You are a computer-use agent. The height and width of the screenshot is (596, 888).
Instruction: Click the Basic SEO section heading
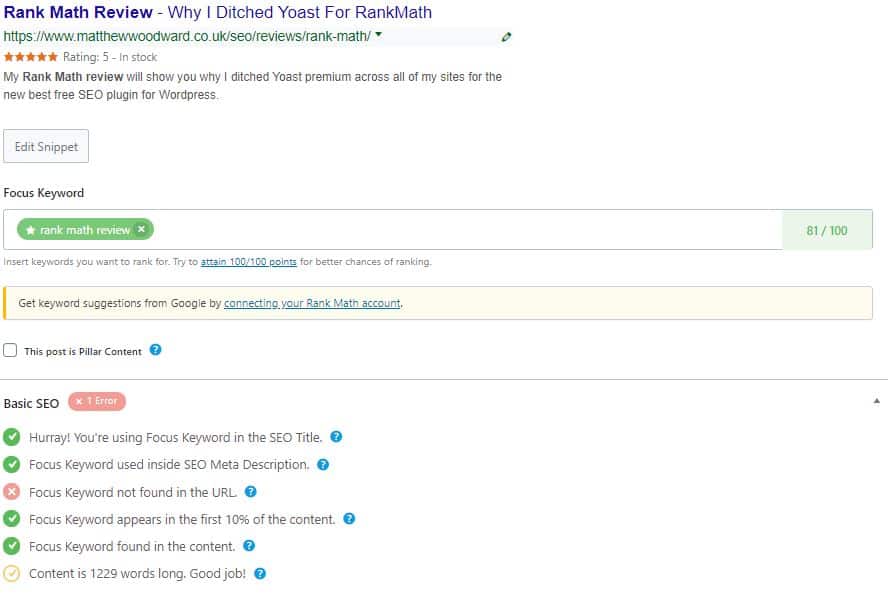[31, 403]
